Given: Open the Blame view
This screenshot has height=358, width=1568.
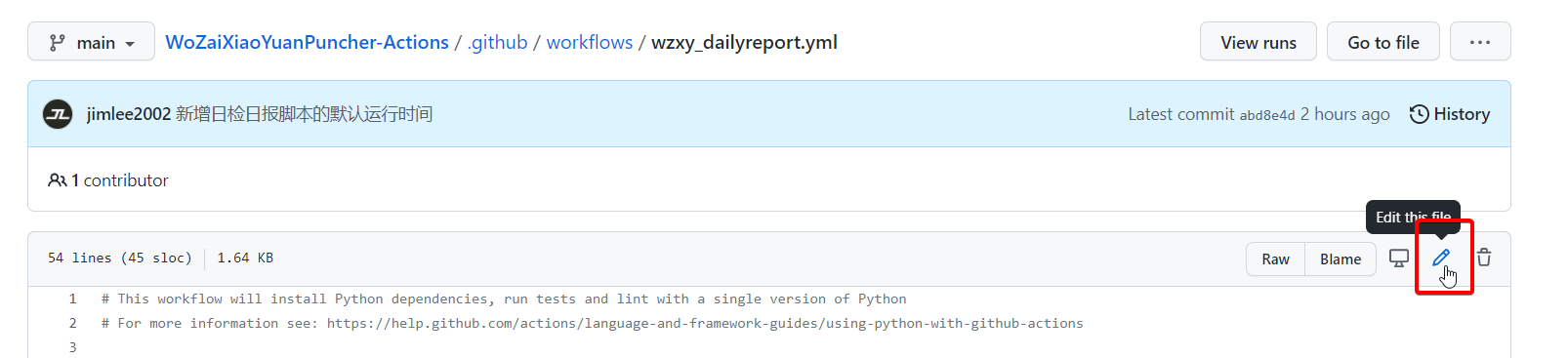Looking at the screenshot, I should (1341, 259).
